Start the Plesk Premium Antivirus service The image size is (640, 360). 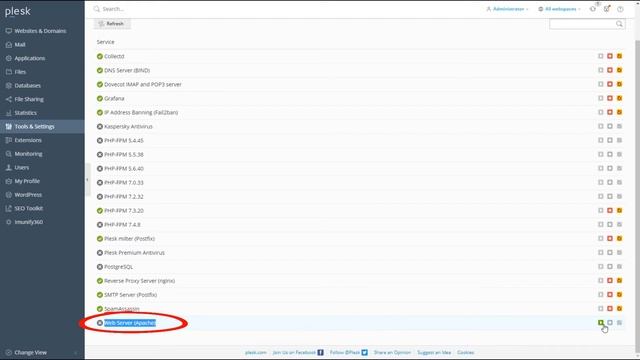(x=601, y=253)
